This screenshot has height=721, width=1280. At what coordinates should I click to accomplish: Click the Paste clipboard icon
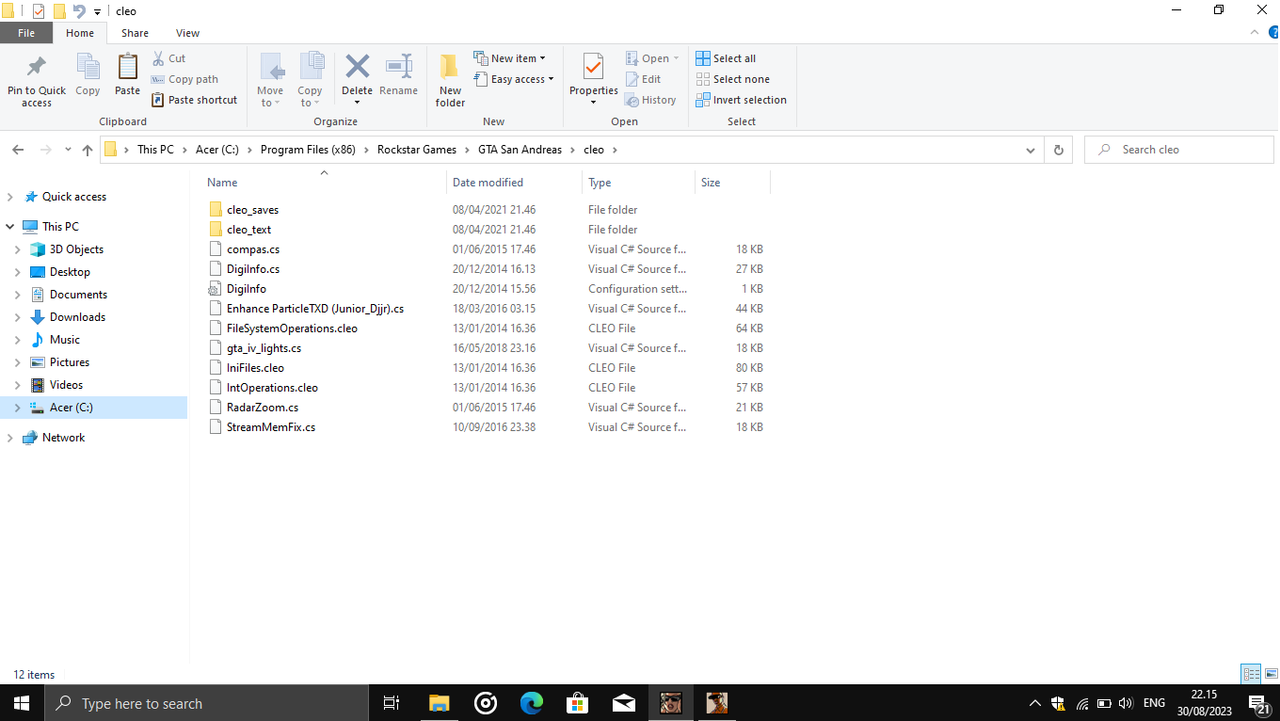click(127, 67)
